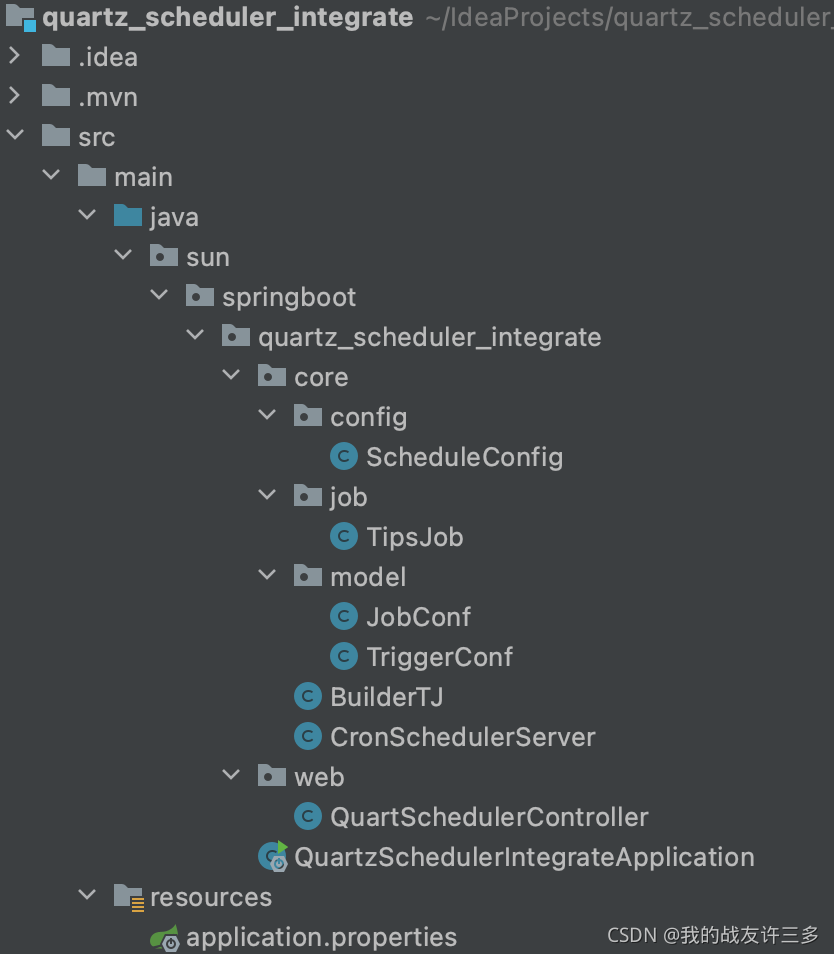Select CronSchedulerServer class in tree
834x954 pixels.
462,737
